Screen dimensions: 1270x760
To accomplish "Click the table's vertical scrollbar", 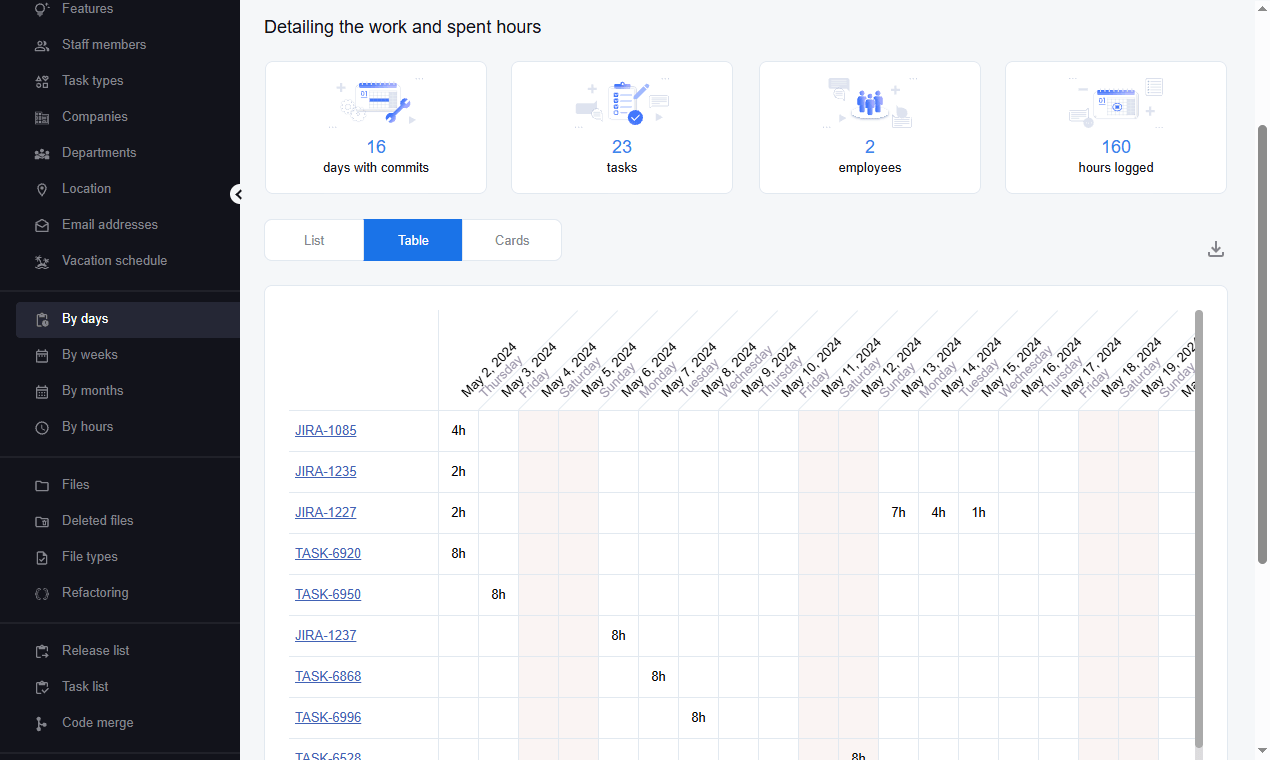I will pos(1199,527).
